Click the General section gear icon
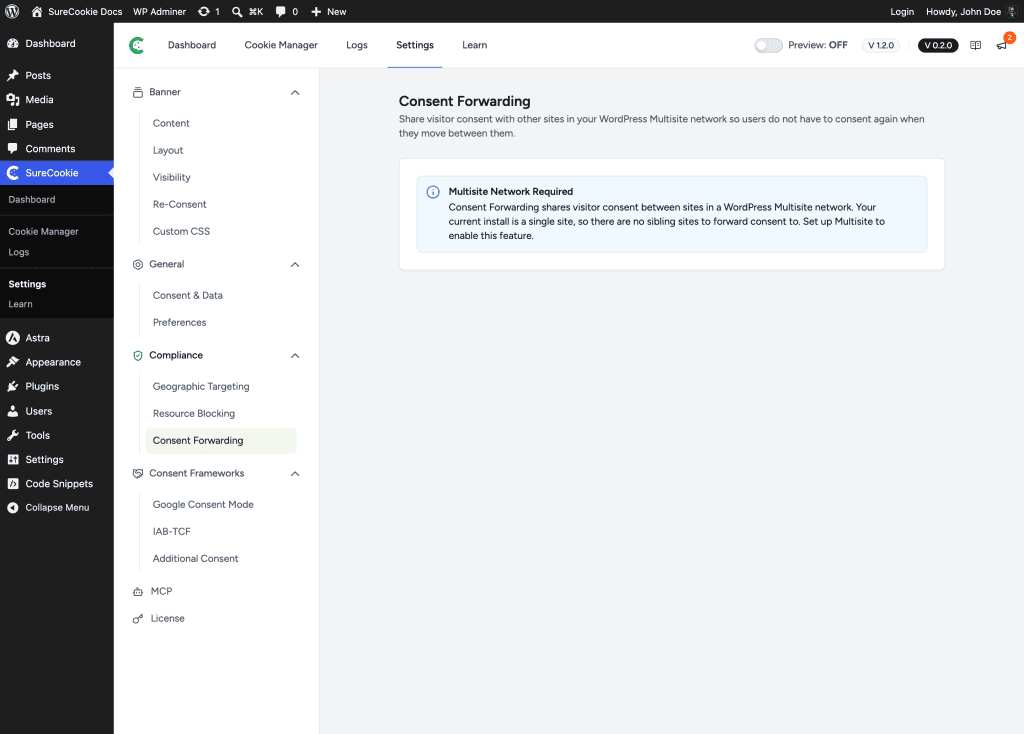This screenshot has height=734, width=1024. [x=138, y=264]
